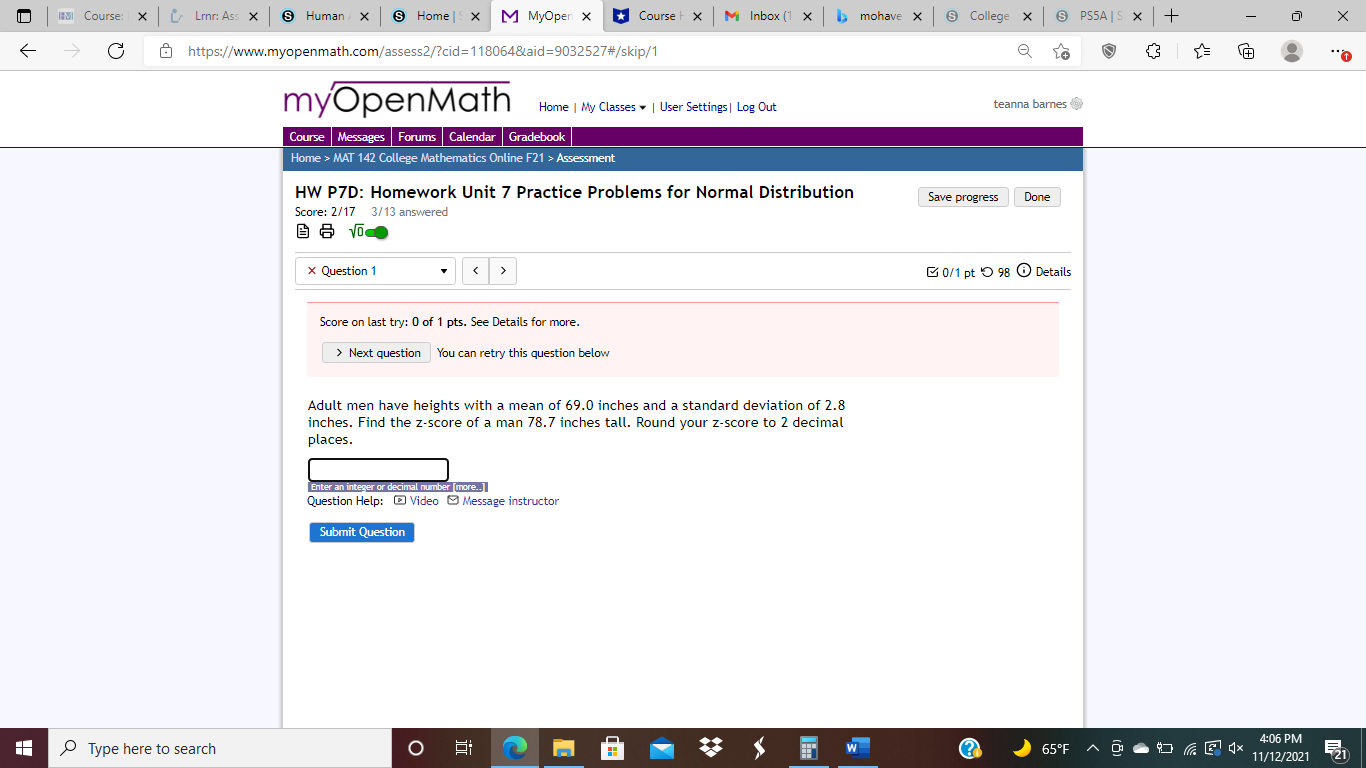Switch to the Human tab

(x=326, y=16)
